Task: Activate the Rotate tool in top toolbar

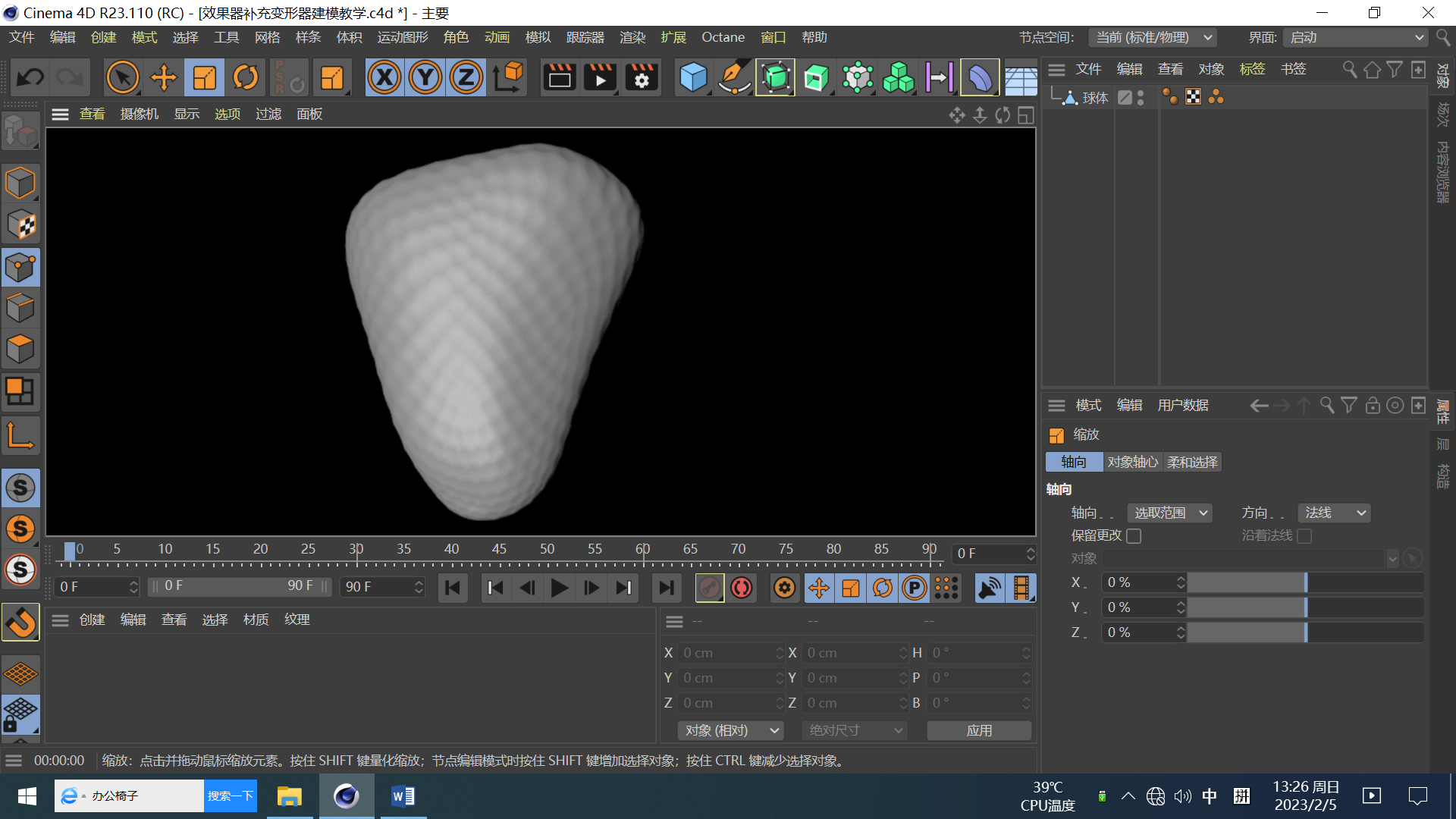Action: (x=245, y=77)
